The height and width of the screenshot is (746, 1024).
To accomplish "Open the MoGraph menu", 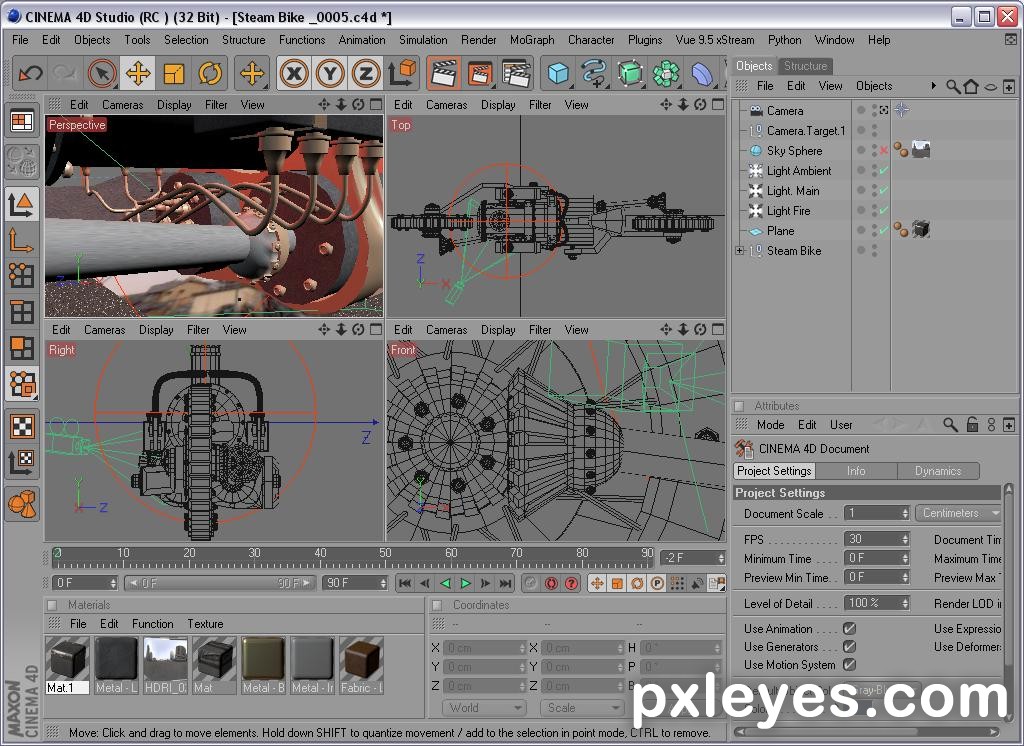I will (532, 40).
